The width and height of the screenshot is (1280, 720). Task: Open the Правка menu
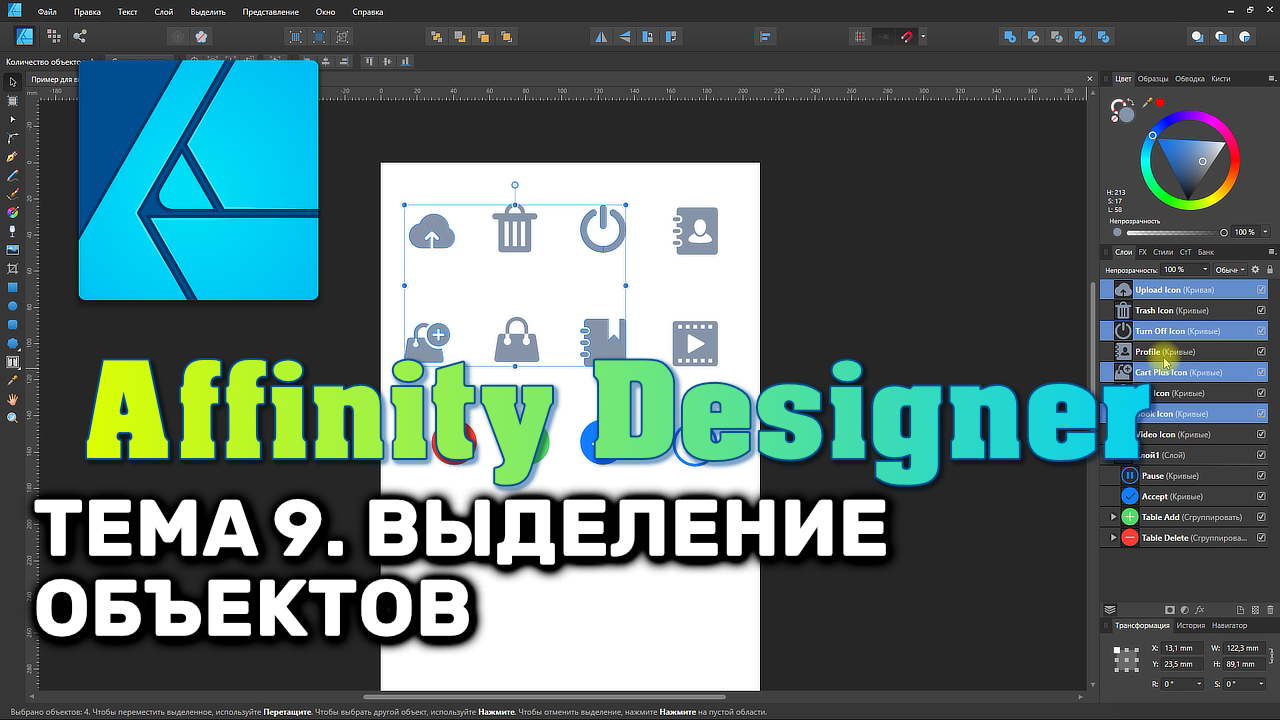click(x=87, y=12)
